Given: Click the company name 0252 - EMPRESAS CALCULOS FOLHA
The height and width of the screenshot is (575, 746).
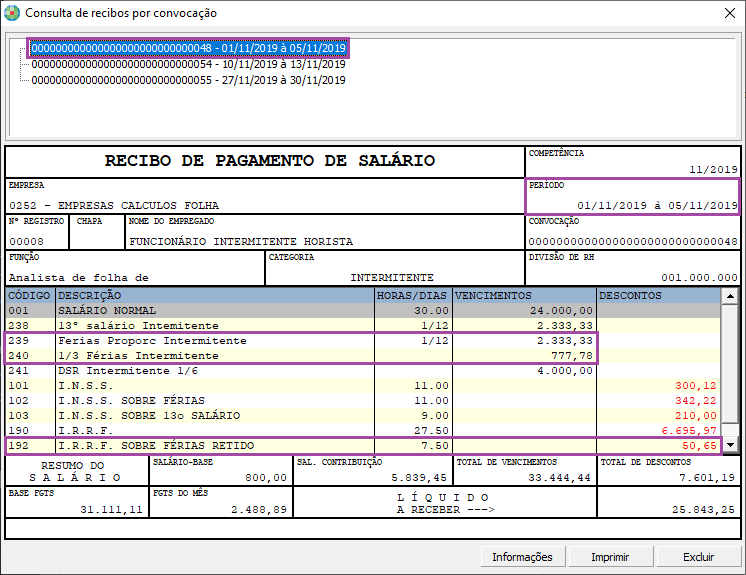Looking at the screenshot, I should coord(114,205).
